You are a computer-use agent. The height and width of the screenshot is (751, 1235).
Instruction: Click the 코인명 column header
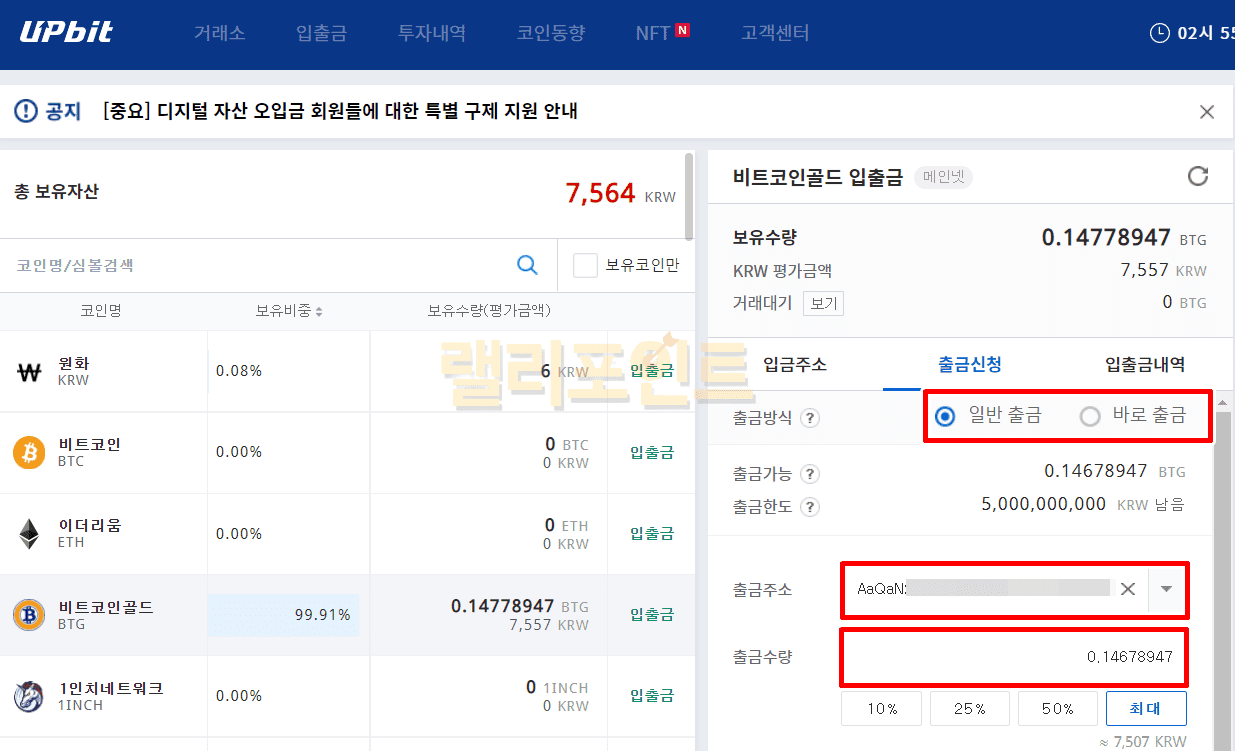[101, 311]
